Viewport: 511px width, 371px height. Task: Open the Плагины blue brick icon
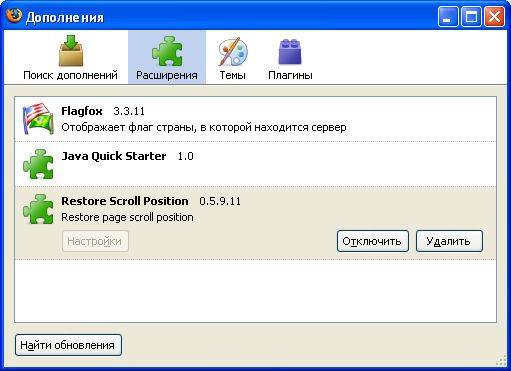pyautogui.click(x=290, y=51)
